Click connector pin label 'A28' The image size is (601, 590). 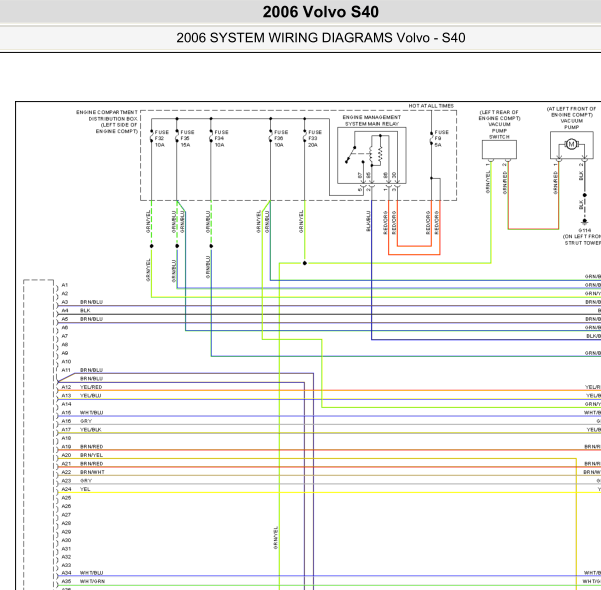(x=66, y=523)
